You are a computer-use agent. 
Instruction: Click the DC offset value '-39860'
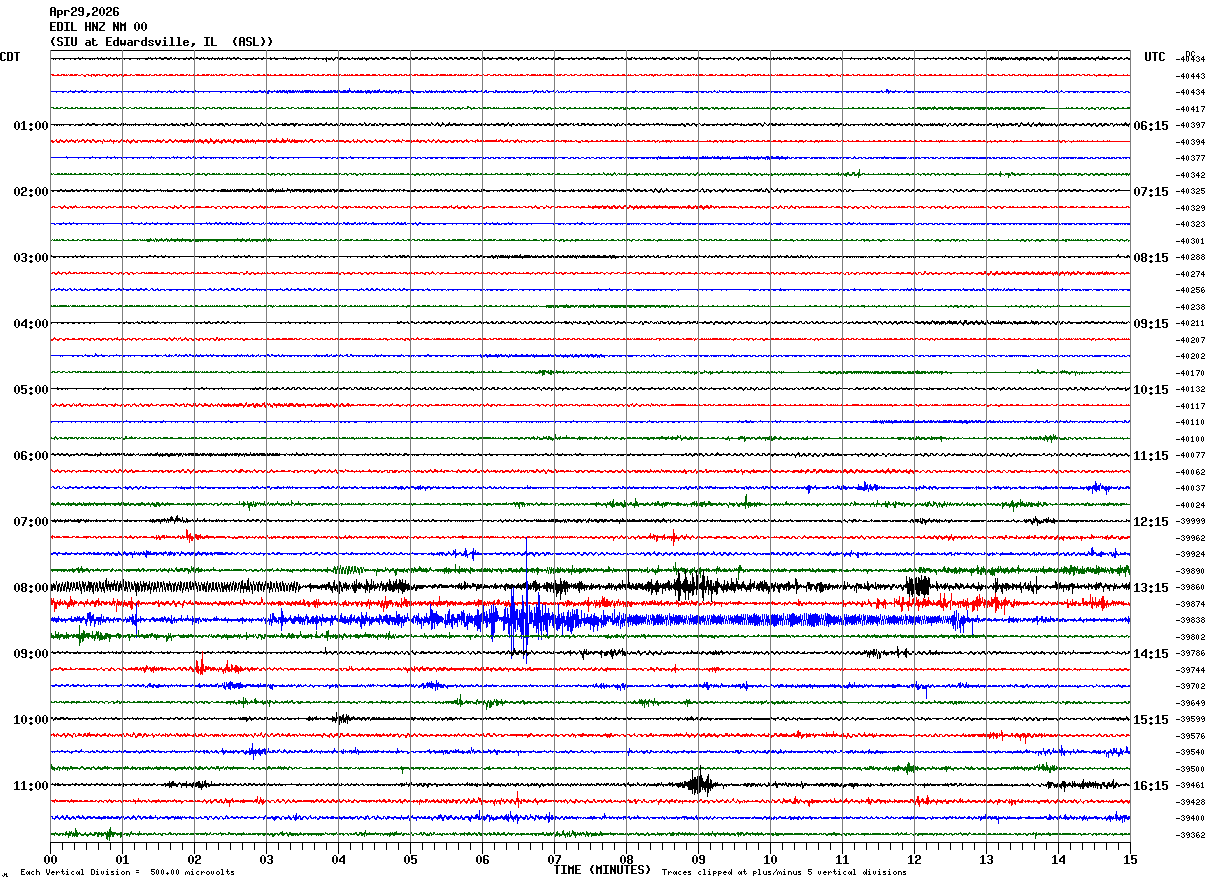pyautogui.click(x=1191, y=588)
